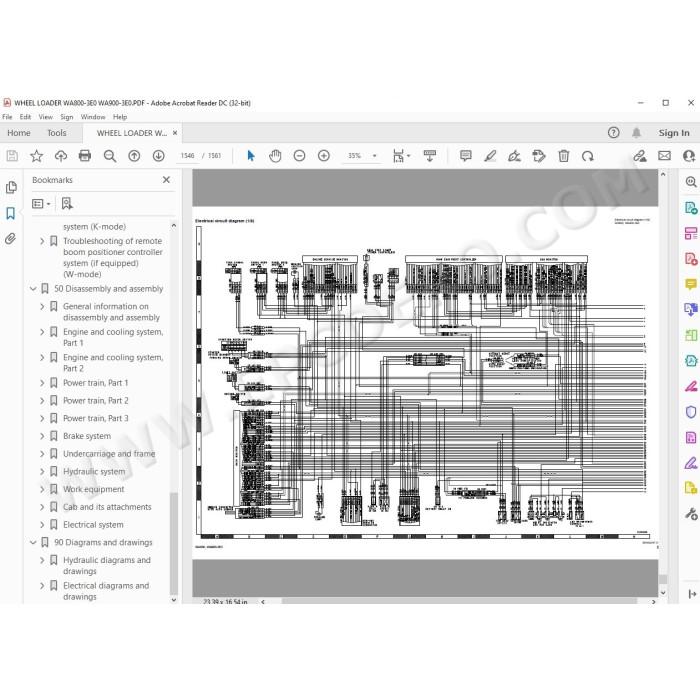Screen dimensions: 700x700
Task: Click the Stamp tool icon
Action: [539, 156]
